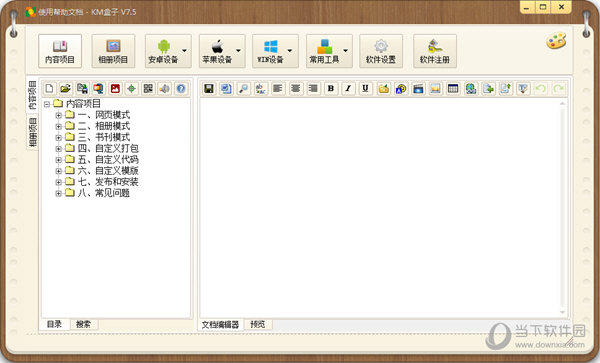This screenshot has height=363, width=600.
Task: Click the new blank document icon
Action: [49, 89]
